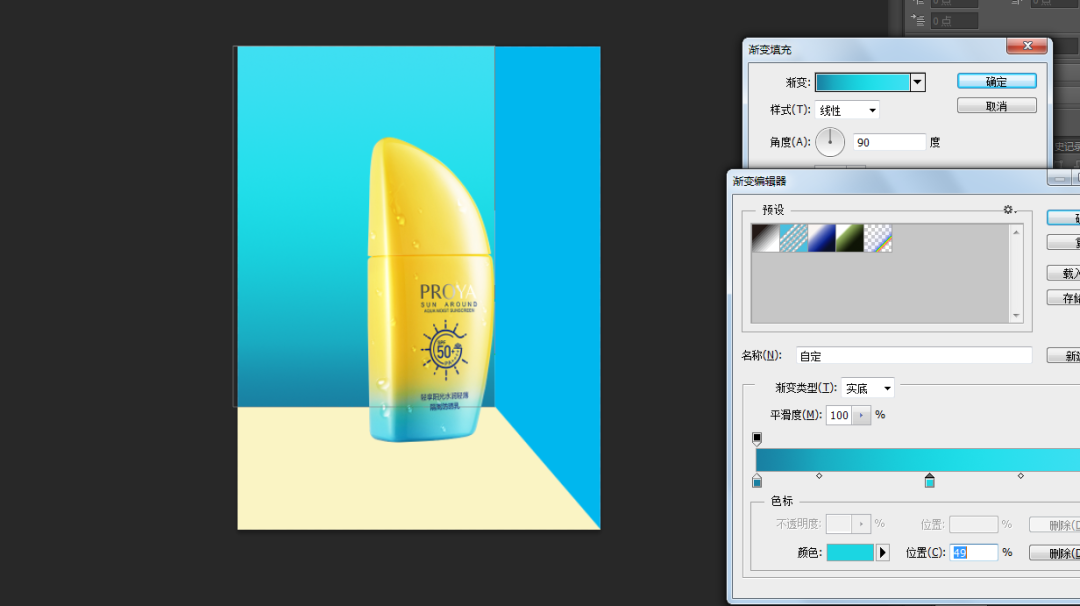Click the top-left opacity stop marker

pos(757,438)
